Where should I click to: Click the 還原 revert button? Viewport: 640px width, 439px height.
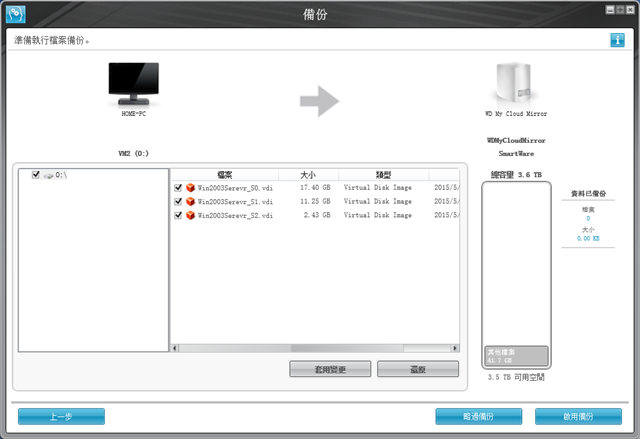(418, 369)
